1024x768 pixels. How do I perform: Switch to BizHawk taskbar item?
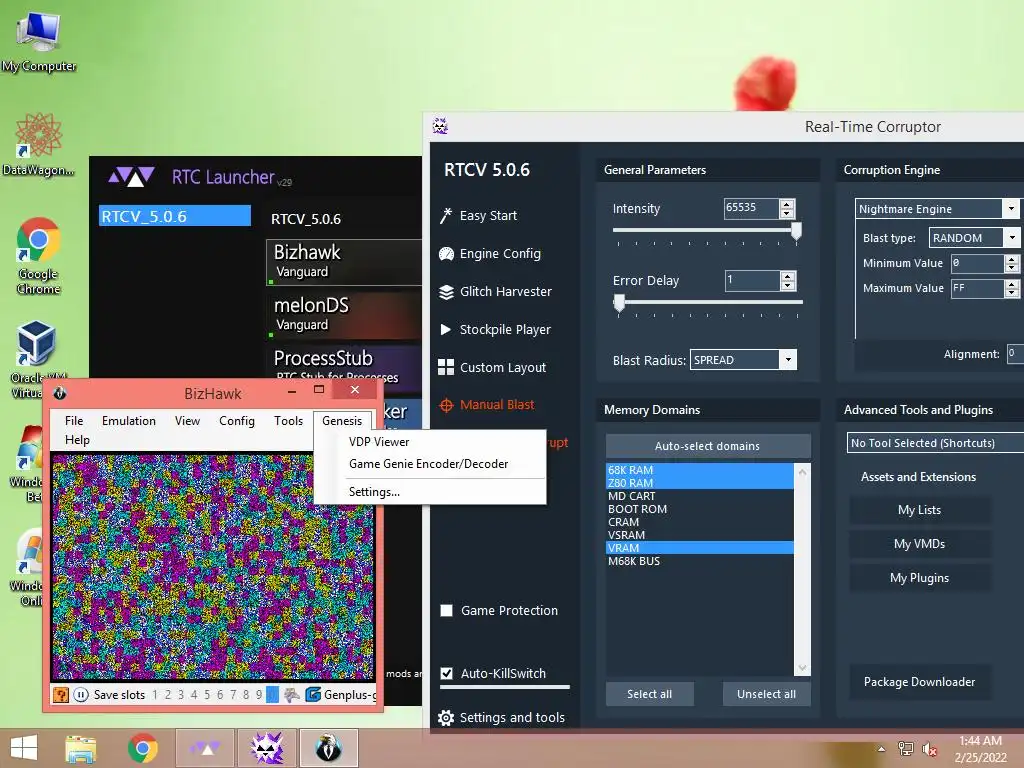click(x=328, y=748)
